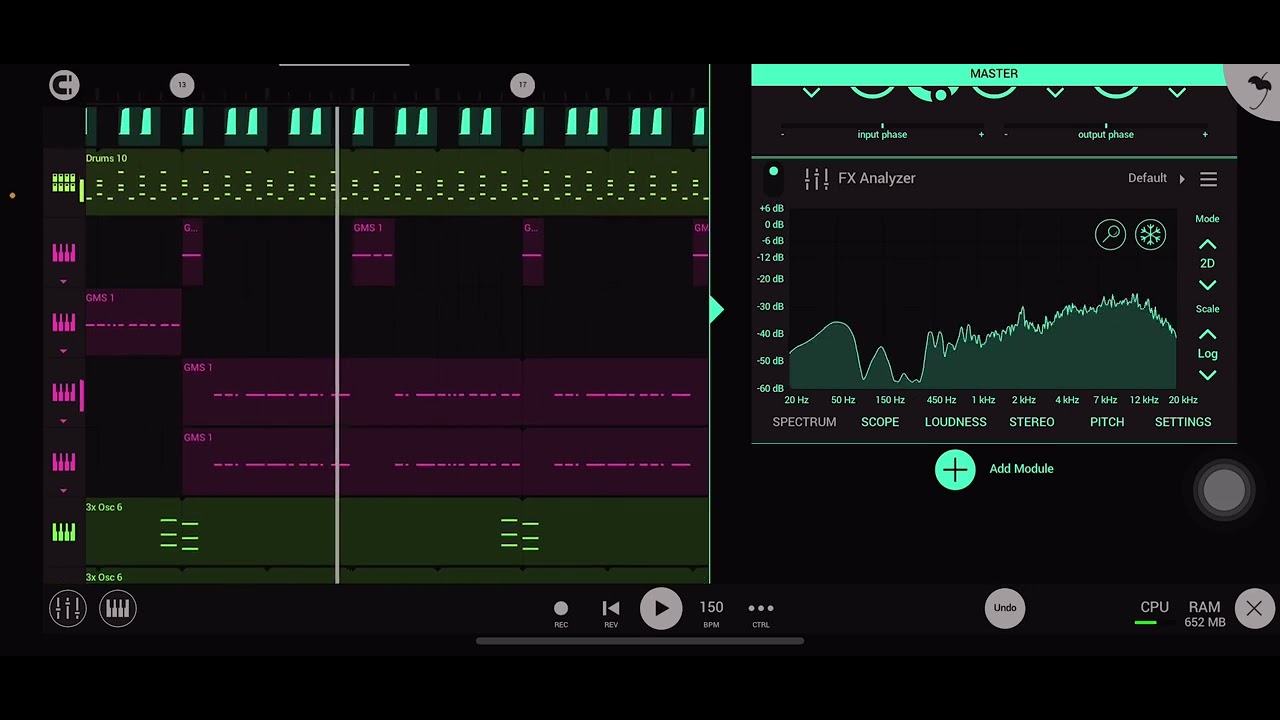Click the grey floating round button

[1224, 490]
